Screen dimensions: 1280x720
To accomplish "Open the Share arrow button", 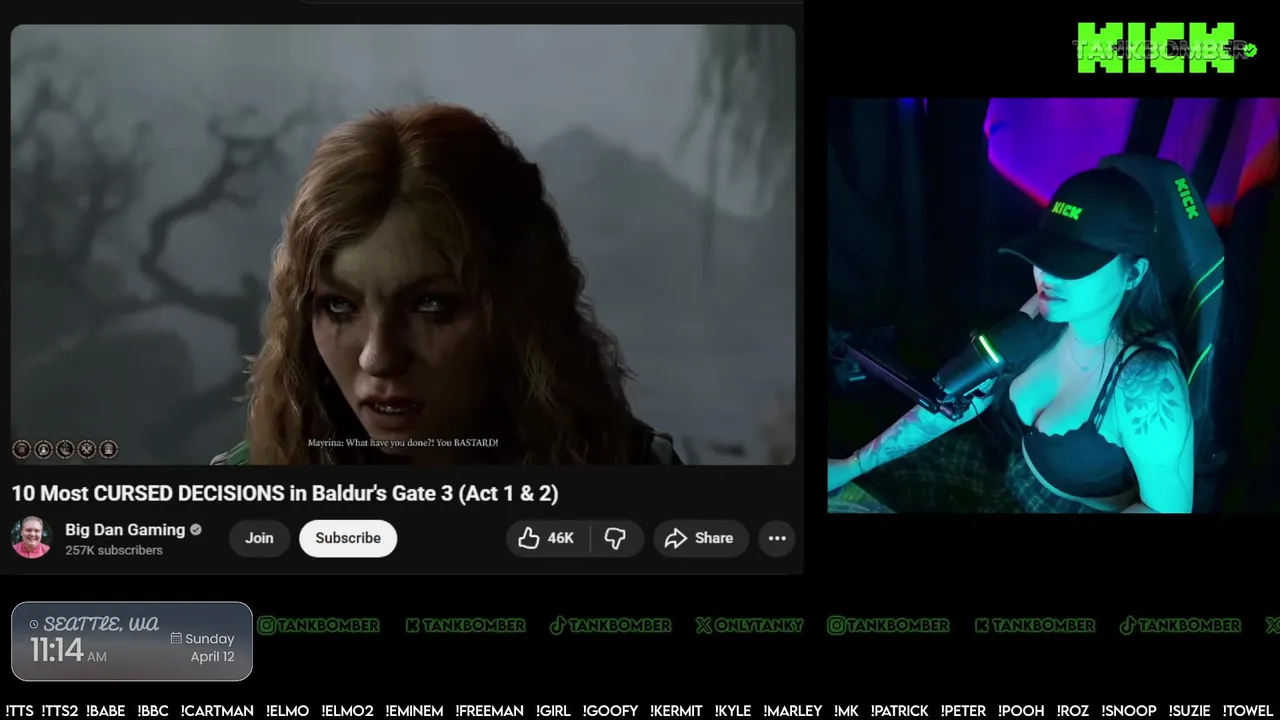I will pyautogui.click(x=700, y=538).
